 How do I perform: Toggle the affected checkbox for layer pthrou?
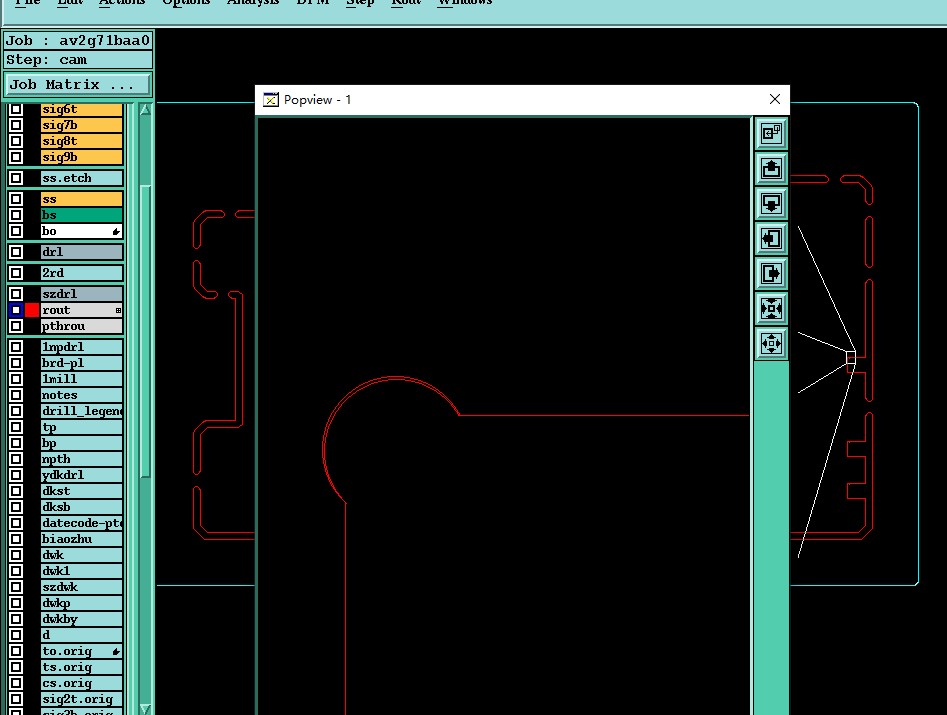point(16,326)
